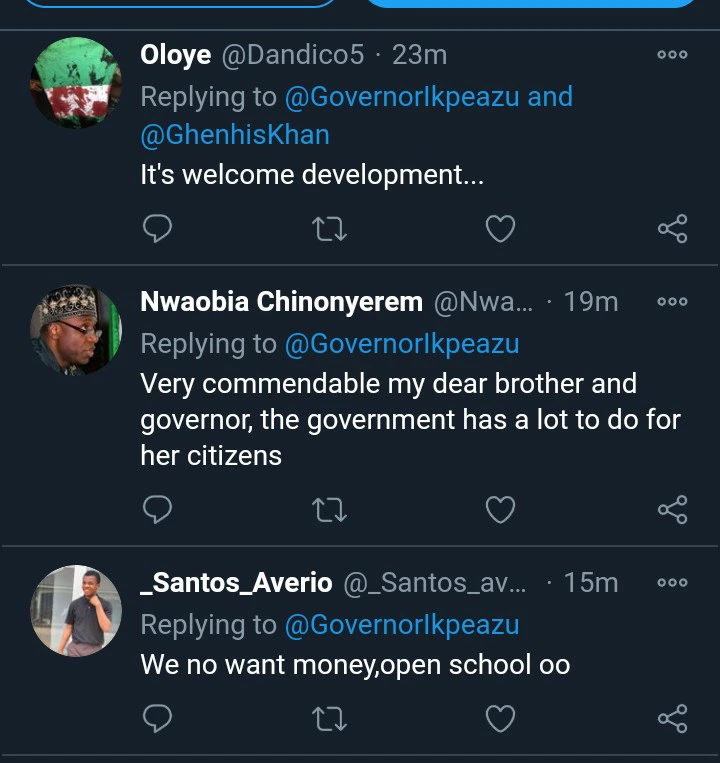
Task: Like _Santos_Averio's tweet
Action: click(x=500, y=718)
